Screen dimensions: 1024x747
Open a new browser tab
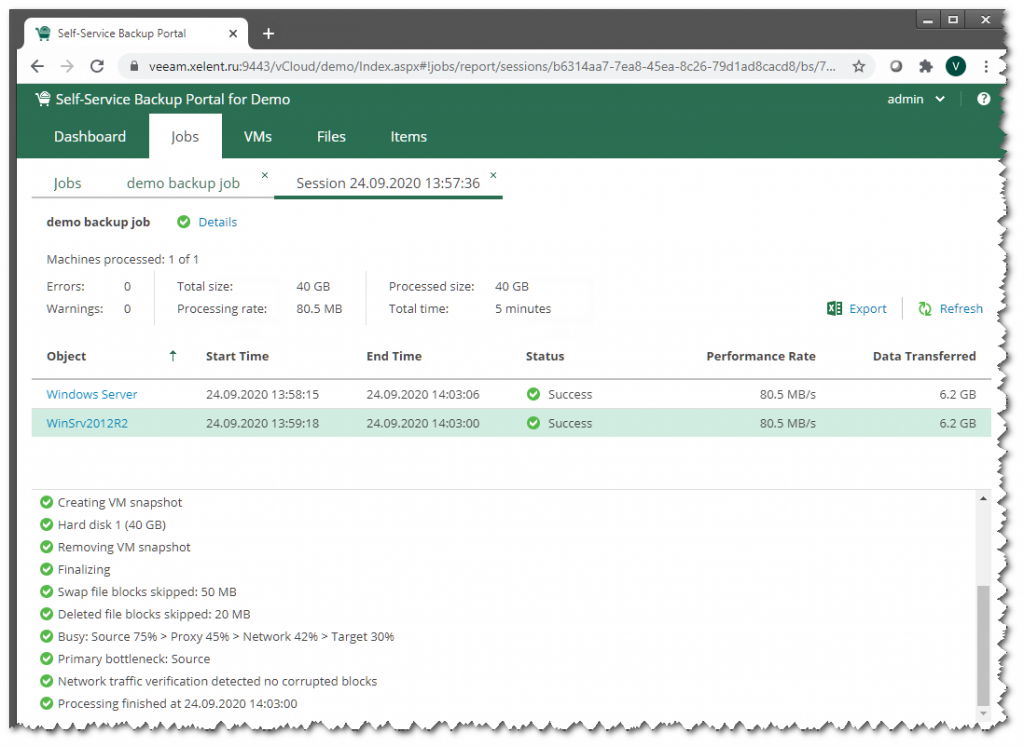click(268, 33)
